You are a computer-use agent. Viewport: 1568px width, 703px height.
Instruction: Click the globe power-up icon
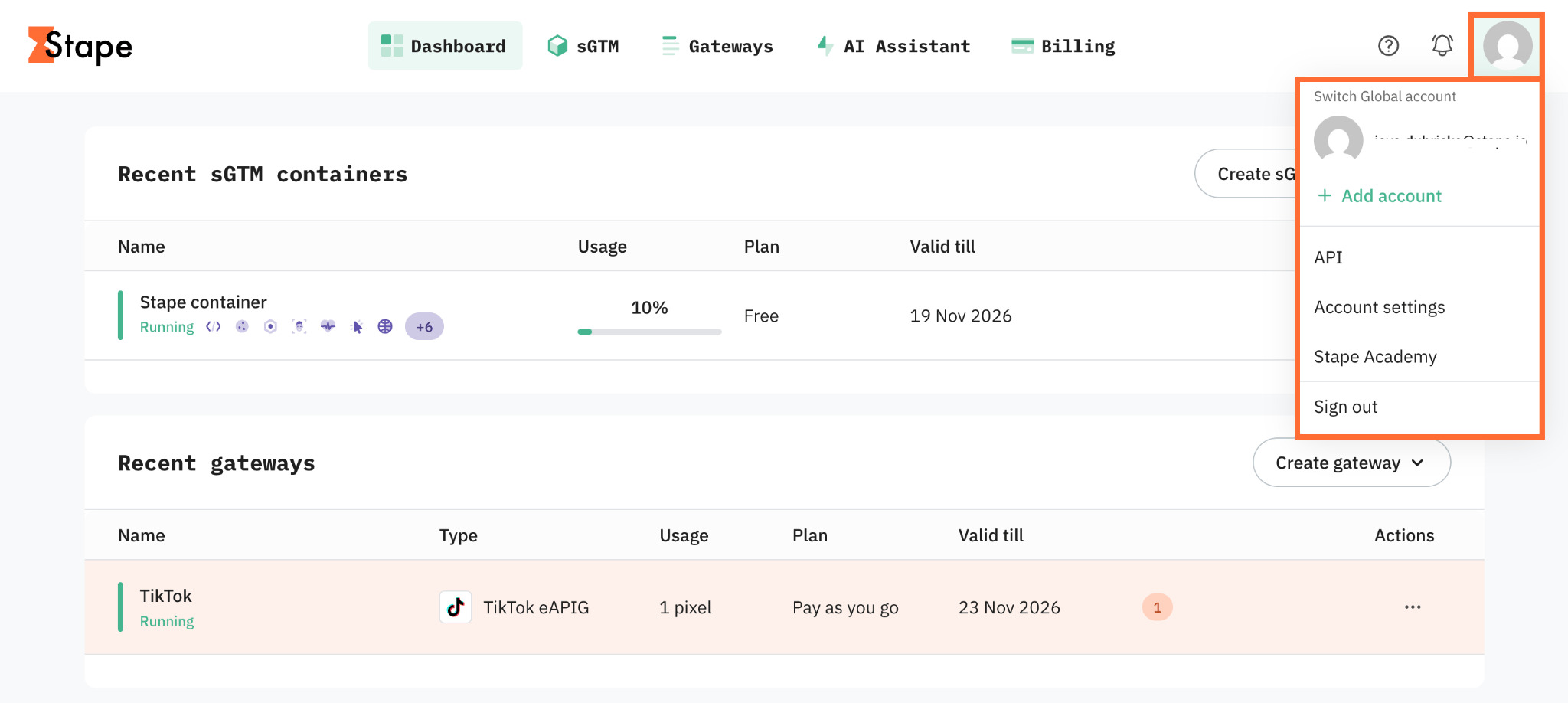coord(385,327)
